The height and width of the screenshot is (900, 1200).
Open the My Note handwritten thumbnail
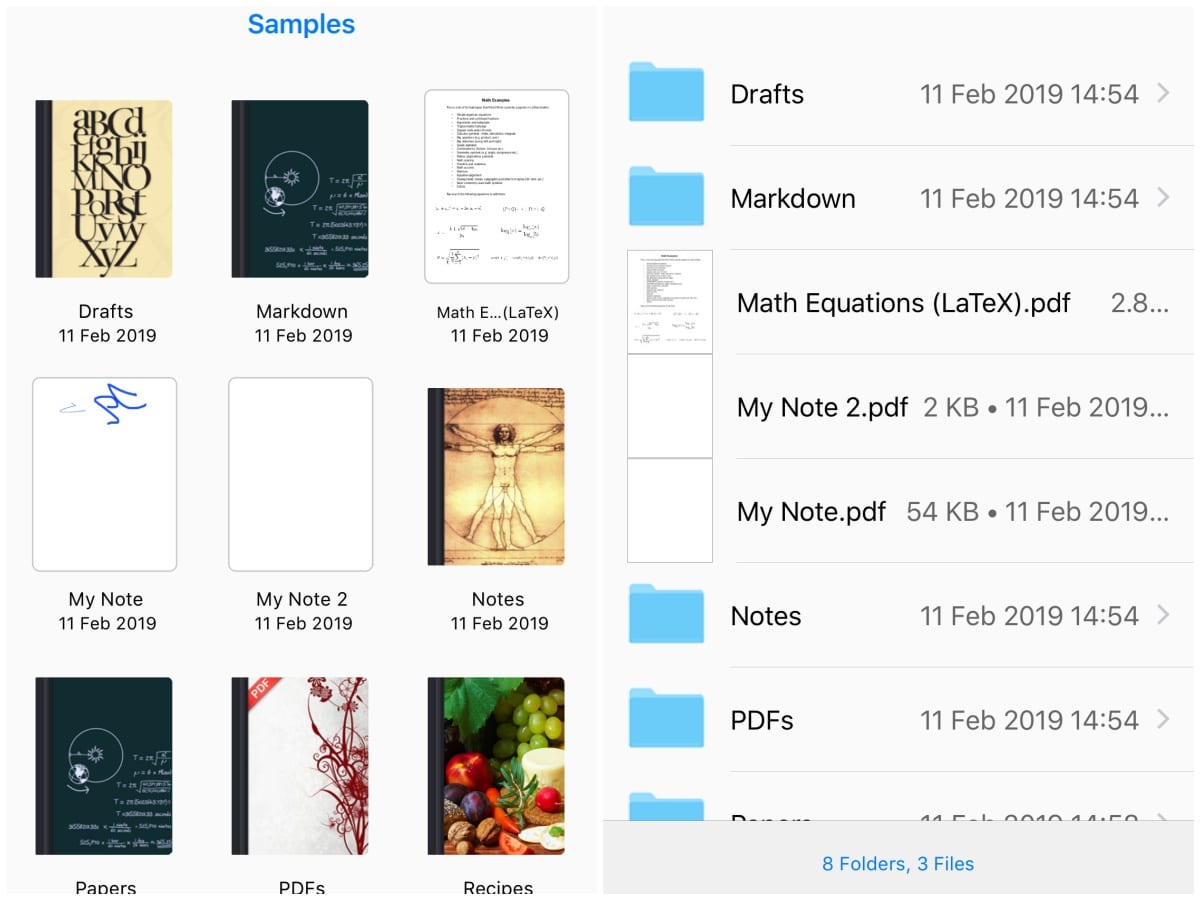tap(105, 474)
